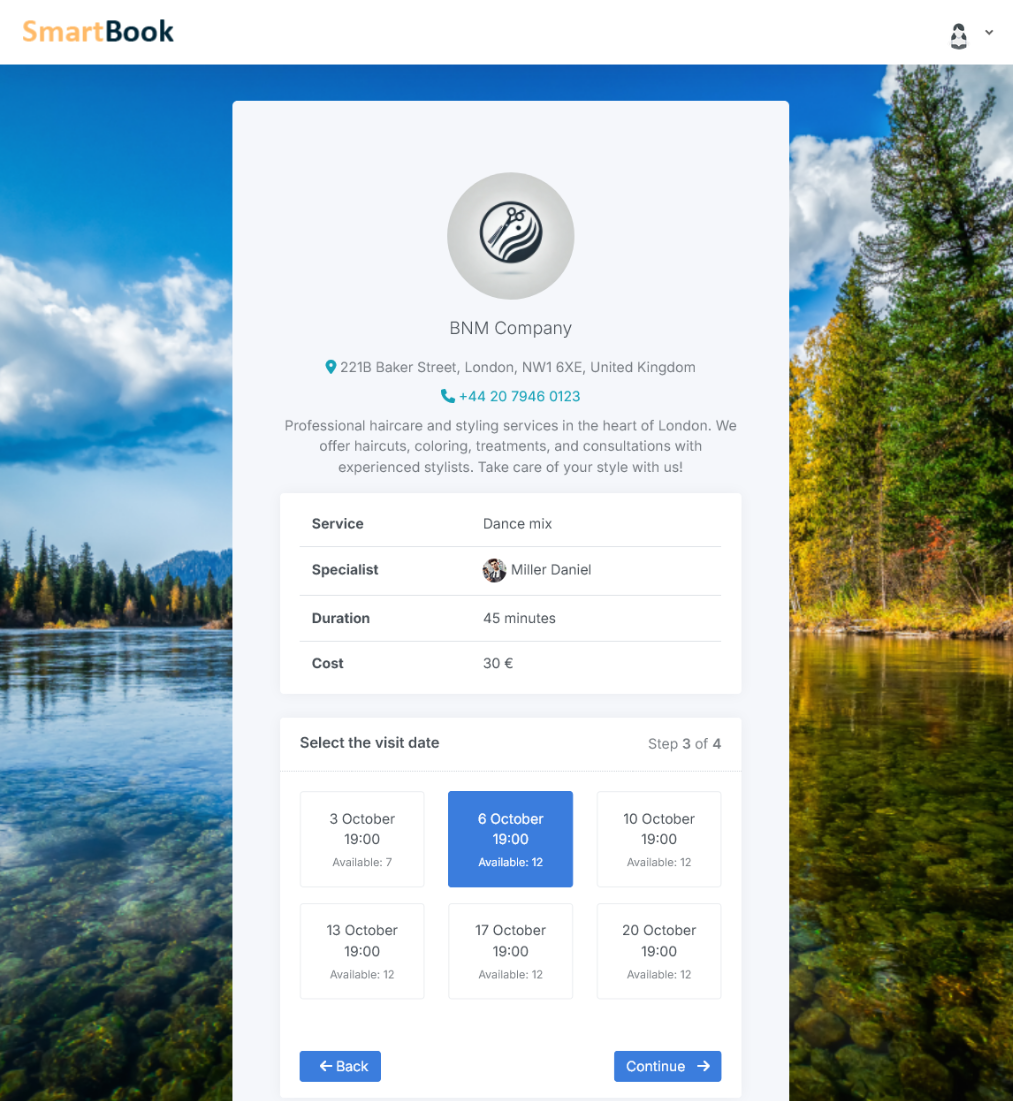
Task: Call the +44 20 7946 0123 number
Action: pos(519,396)
